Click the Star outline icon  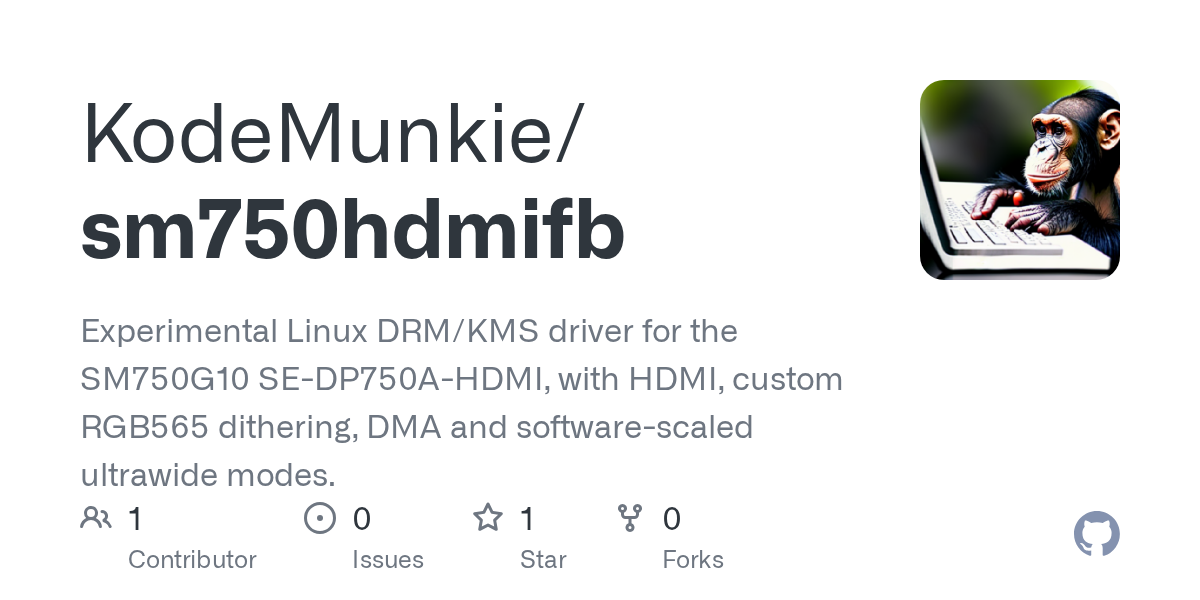(x=488, y=518)
